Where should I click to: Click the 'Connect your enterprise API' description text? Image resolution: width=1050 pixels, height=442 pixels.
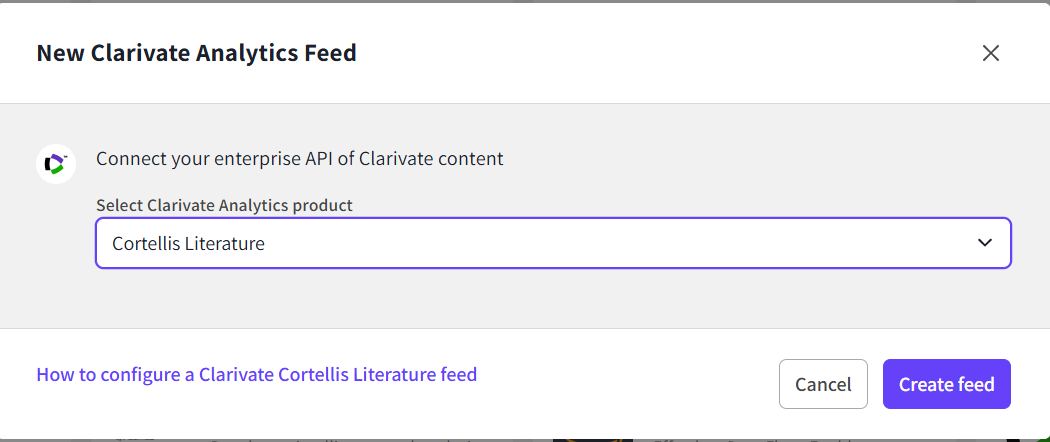[299, 158]
